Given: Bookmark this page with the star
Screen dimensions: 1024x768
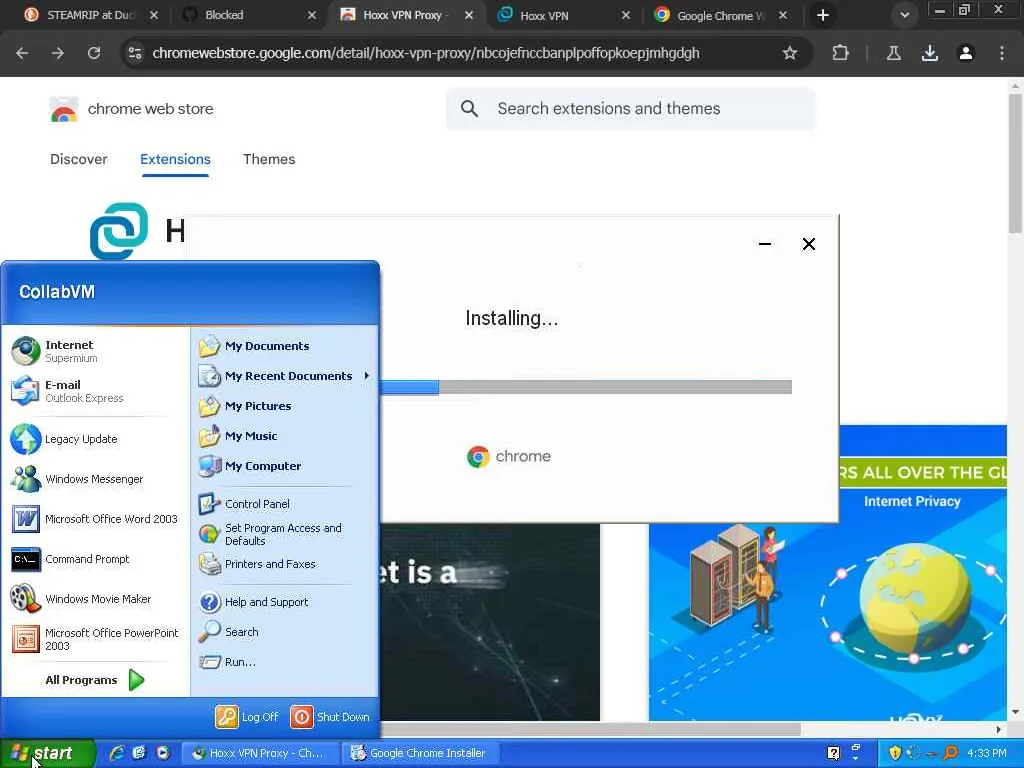Looking at the screenshot, I should tap(790, 53).
